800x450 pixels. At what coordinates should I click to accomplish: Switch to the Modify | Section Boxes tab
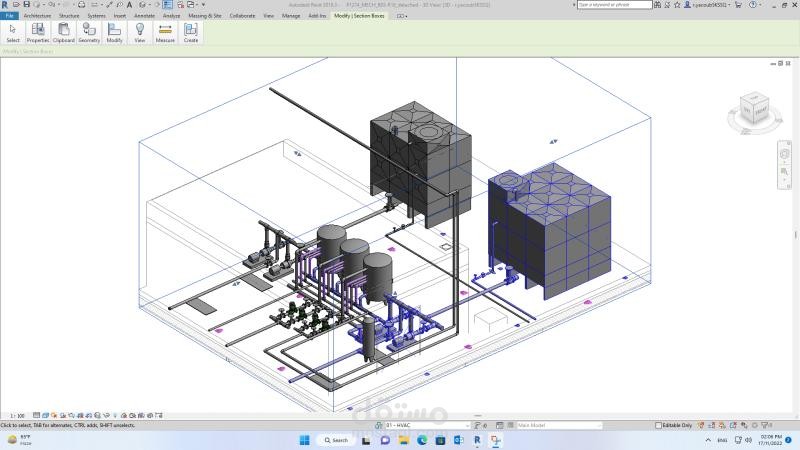point(359,16)
